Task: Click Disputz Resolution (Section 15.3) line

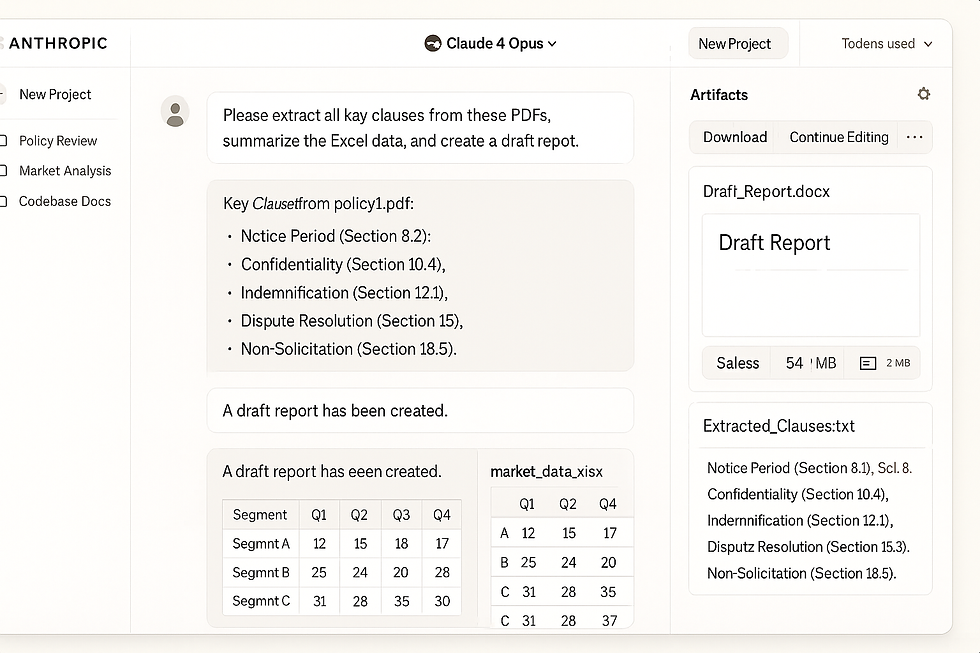Action: coord(808,547)
